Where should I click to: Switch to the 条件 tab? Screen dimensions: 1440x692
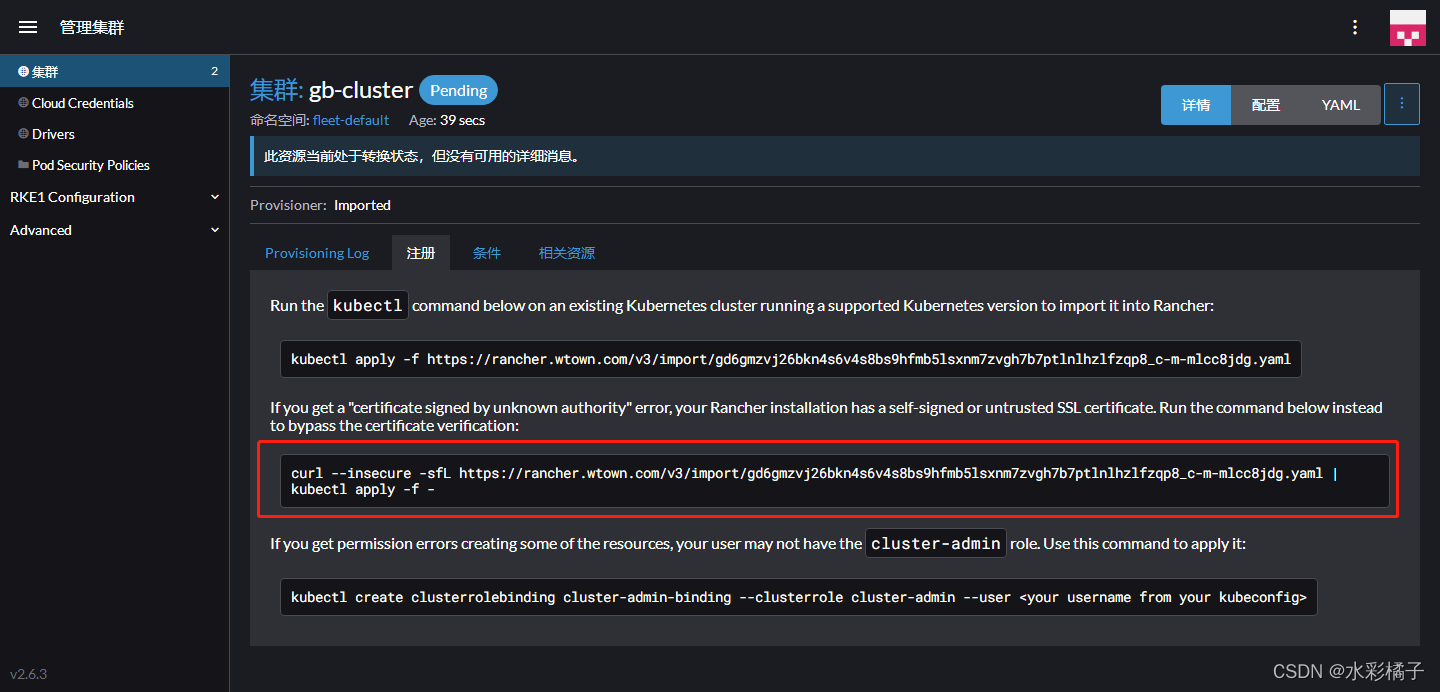click(487, 253)
